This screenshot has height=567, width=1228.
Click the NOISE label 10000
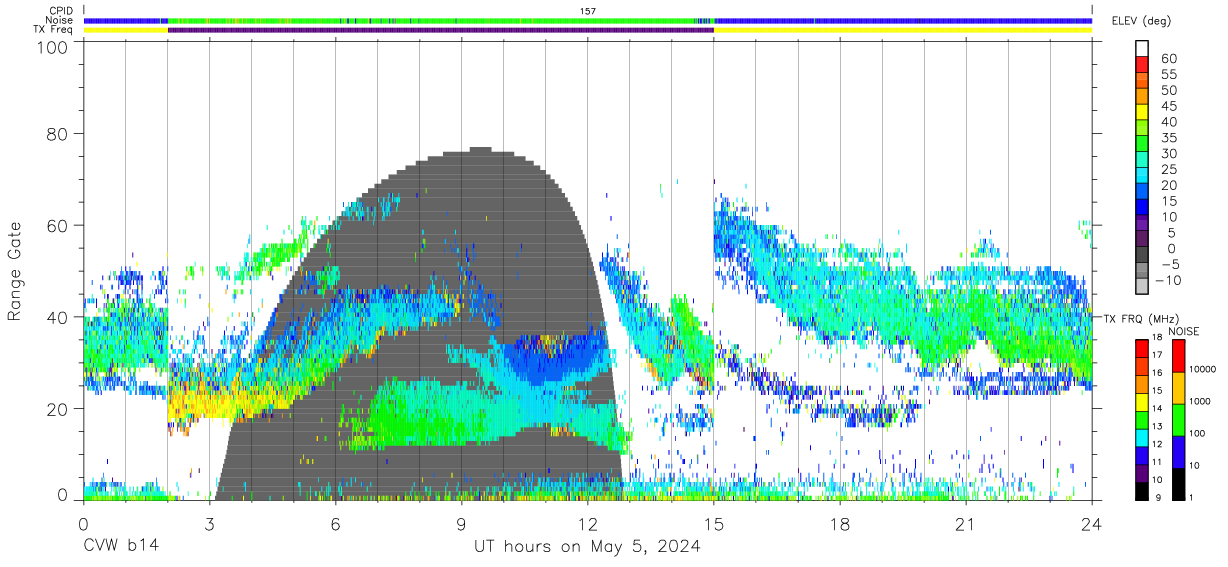(x=1202, y=368)
